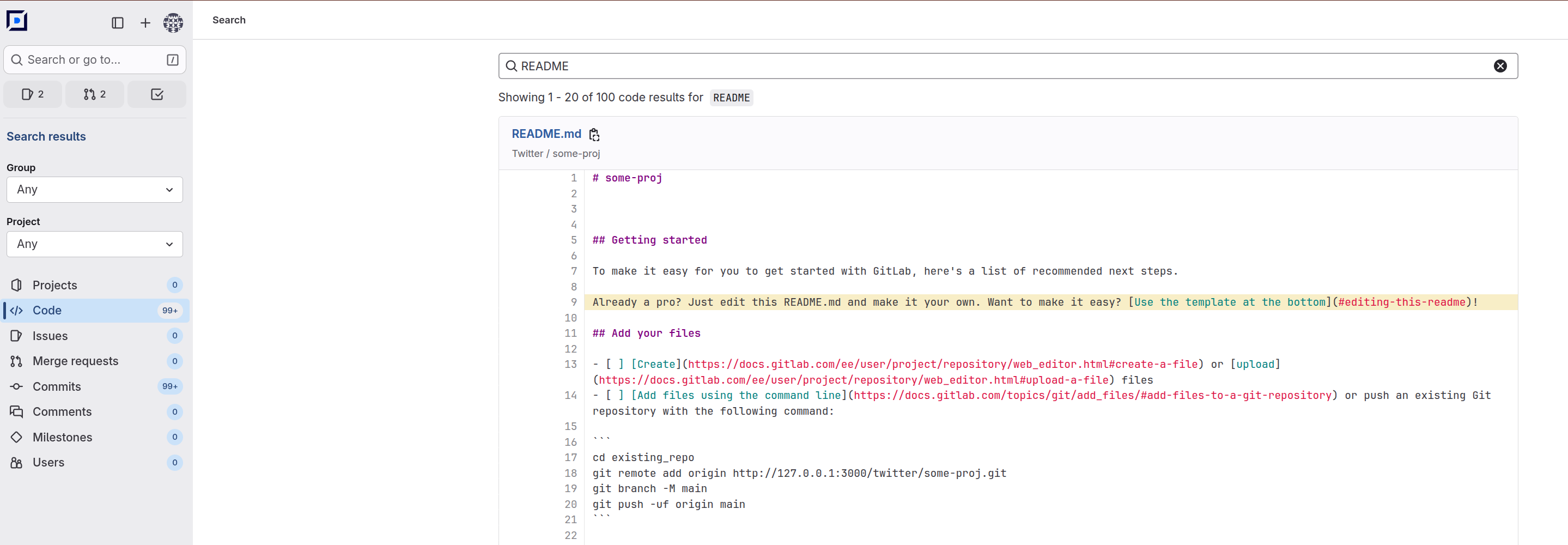Open the user avatar menu
1568x545 pixels.
coord(173,23)
